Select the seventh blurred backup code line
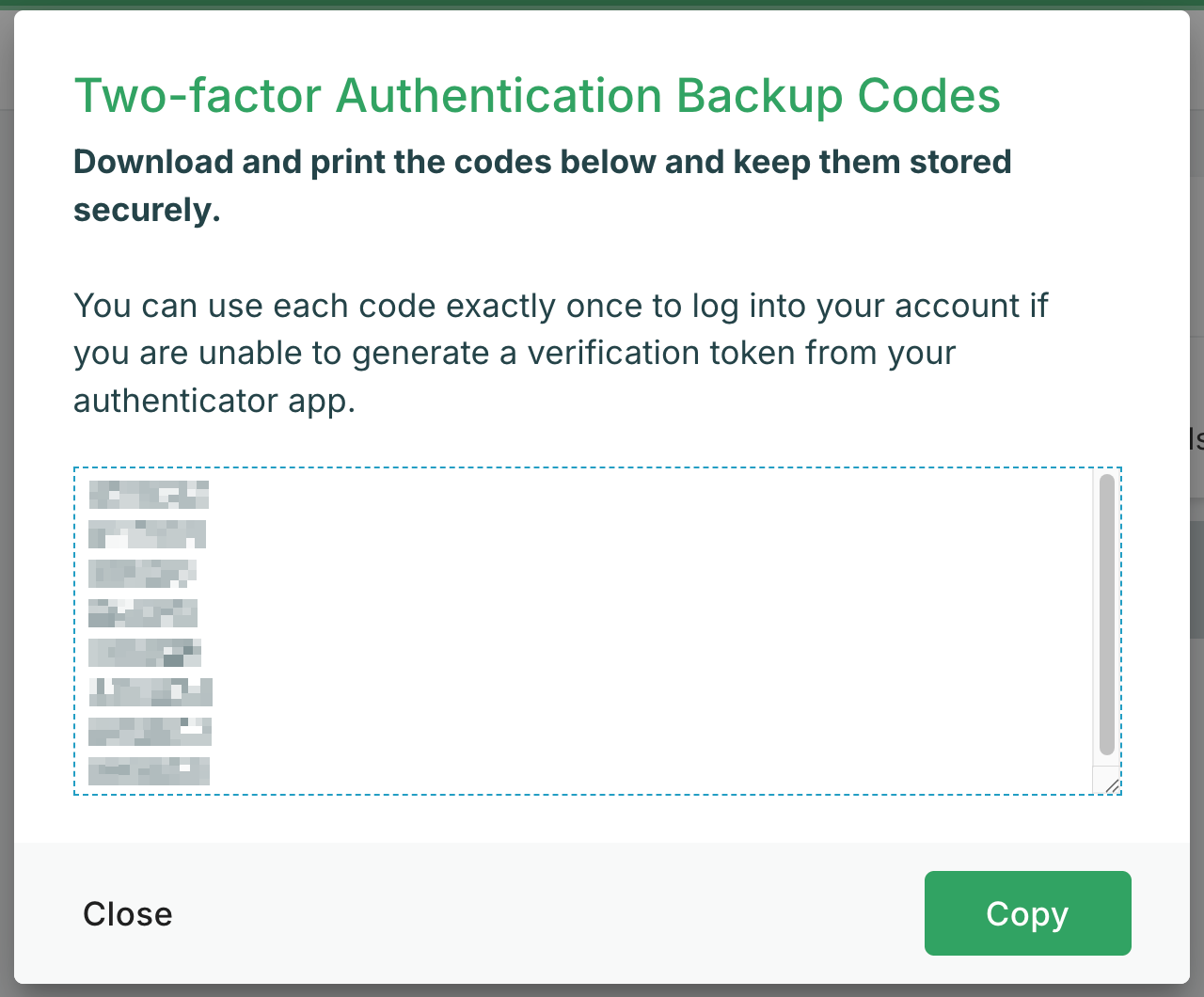Screen dimensions: 1204x997 [150, 731]
